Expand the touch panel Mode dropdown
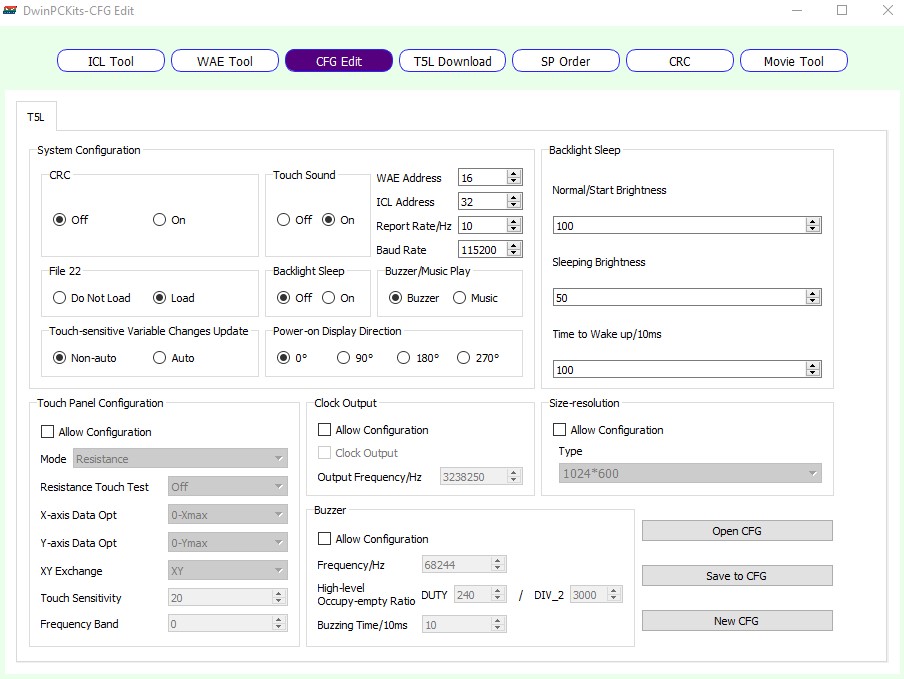This screenshot has height=679, width=904. point(180,459)
